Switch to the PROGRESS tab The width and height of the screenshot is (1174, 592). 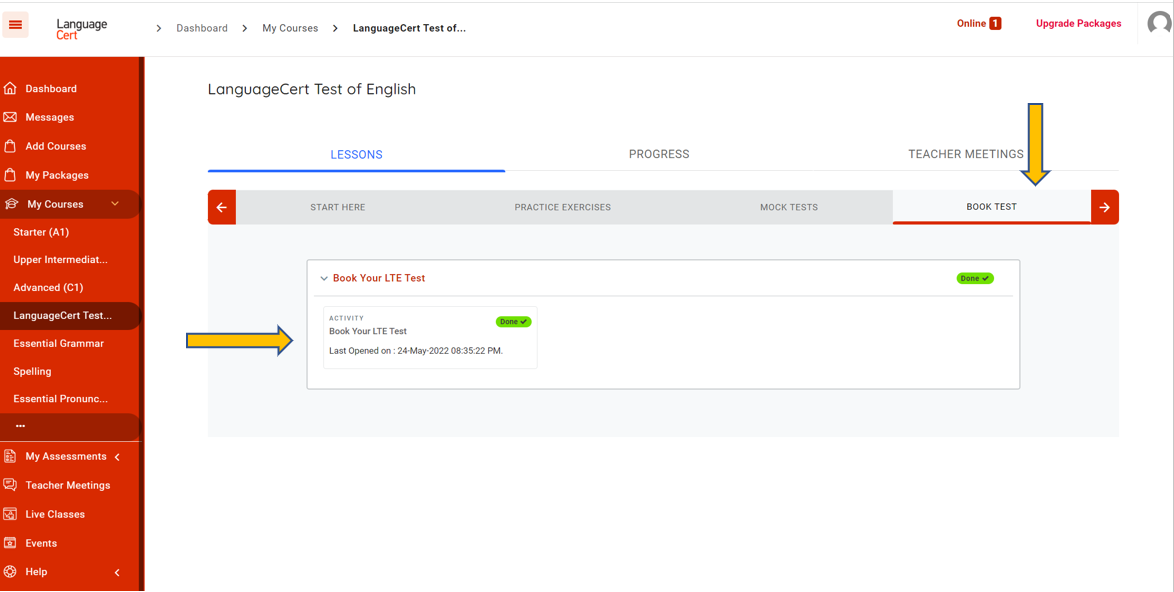[658, 155]
